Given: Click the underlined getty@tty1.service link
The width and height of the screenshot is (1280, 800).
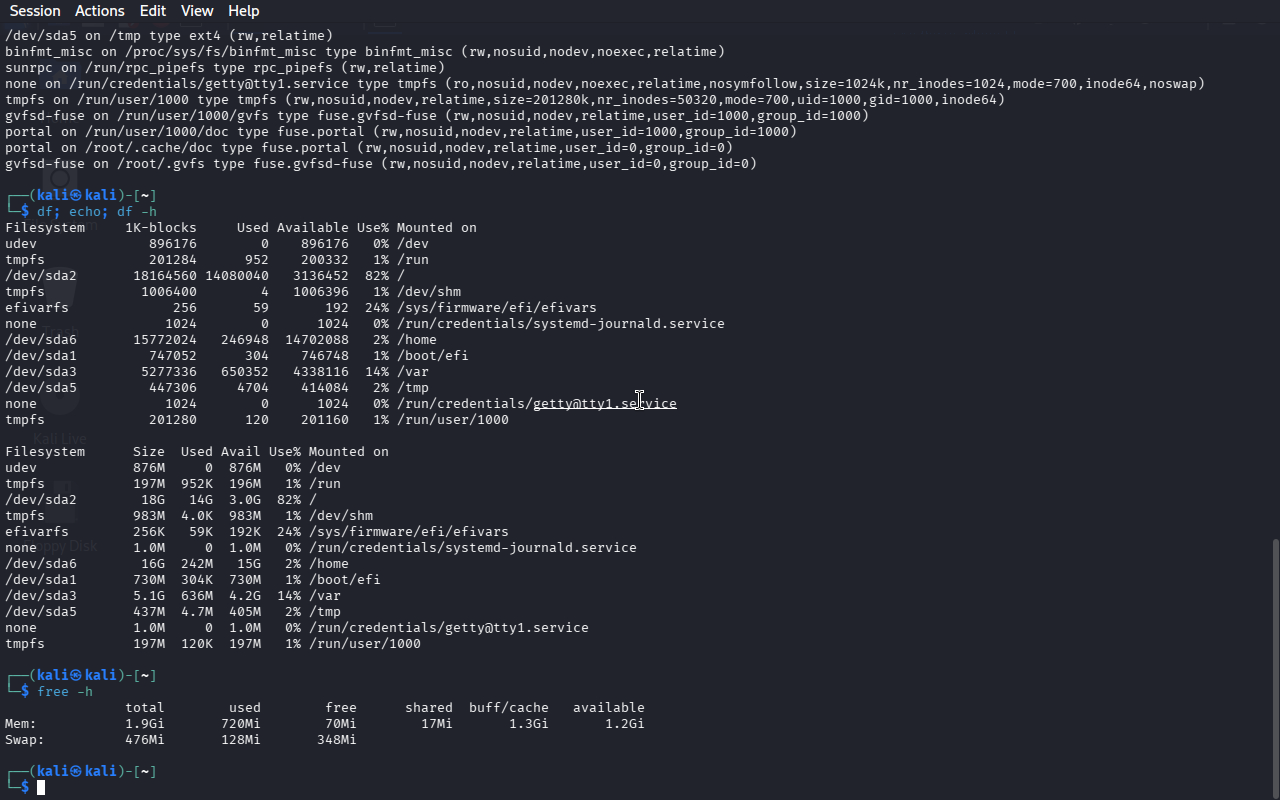Looking at the screenshot, I should tap(604, 404).
